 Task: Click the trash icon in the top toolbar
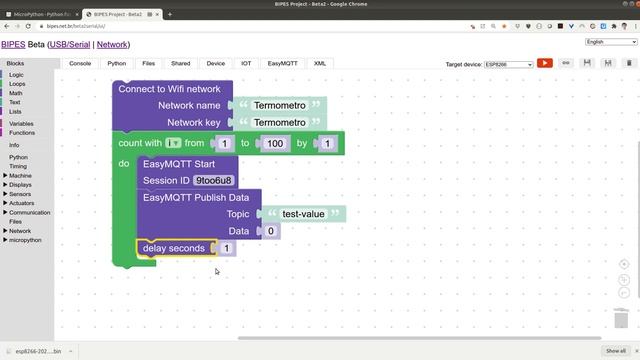pyautogui.click(x=629, y=63)
